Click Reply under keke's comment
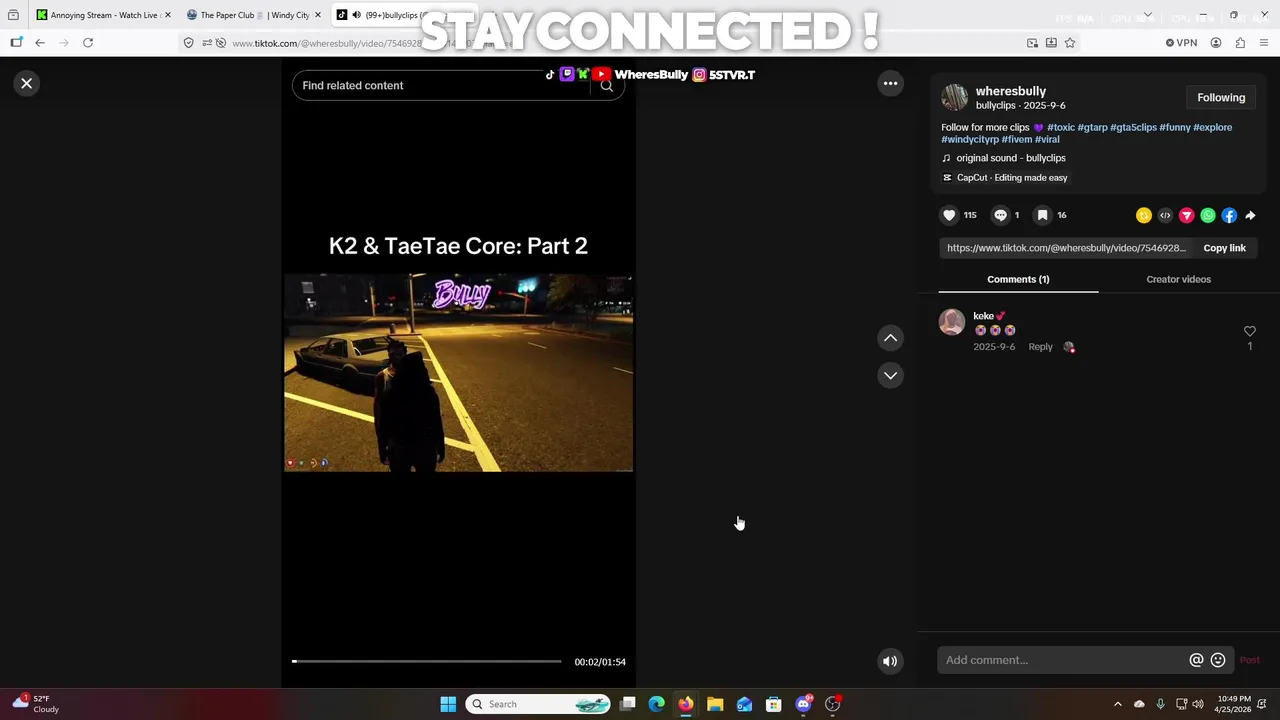 coord(1040,347)
